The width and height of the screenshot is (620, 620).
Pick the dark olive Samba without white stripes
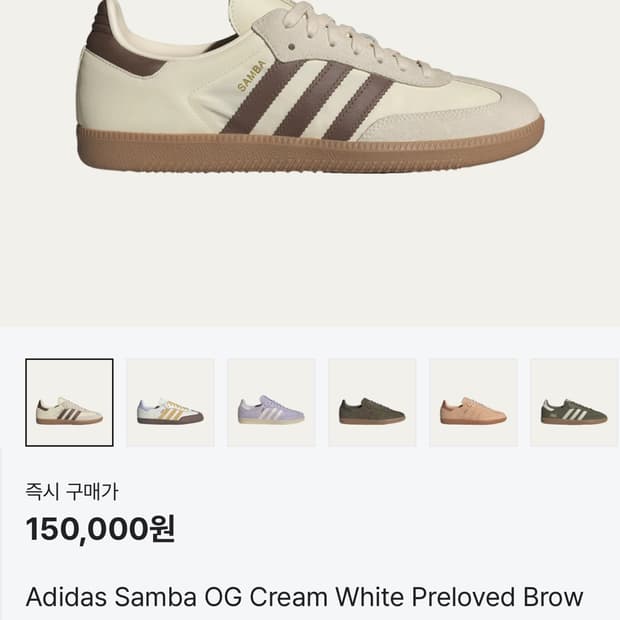click(372, 402)
